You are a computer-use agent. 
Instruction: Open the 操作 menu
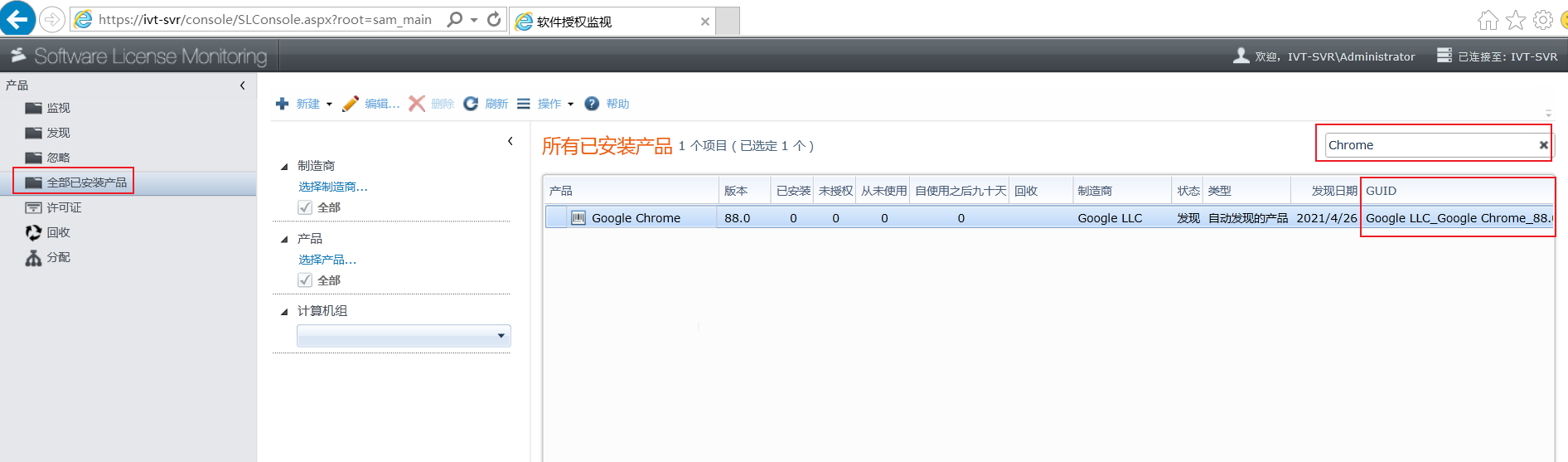point(540,104)
